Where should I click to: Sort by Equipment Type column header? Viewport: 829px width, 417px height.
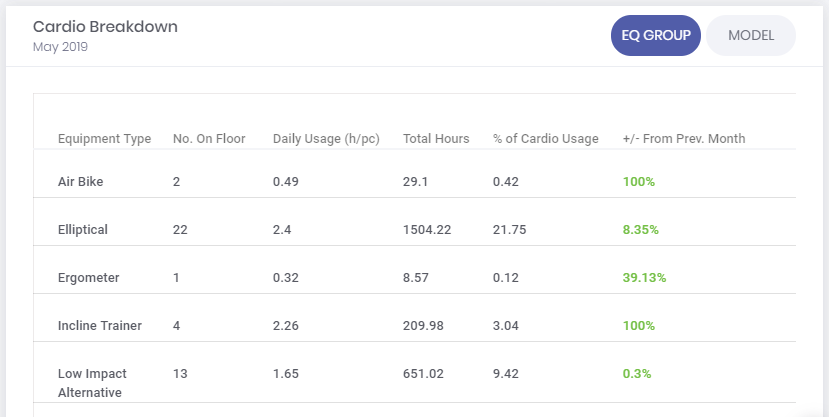[104, 139]
